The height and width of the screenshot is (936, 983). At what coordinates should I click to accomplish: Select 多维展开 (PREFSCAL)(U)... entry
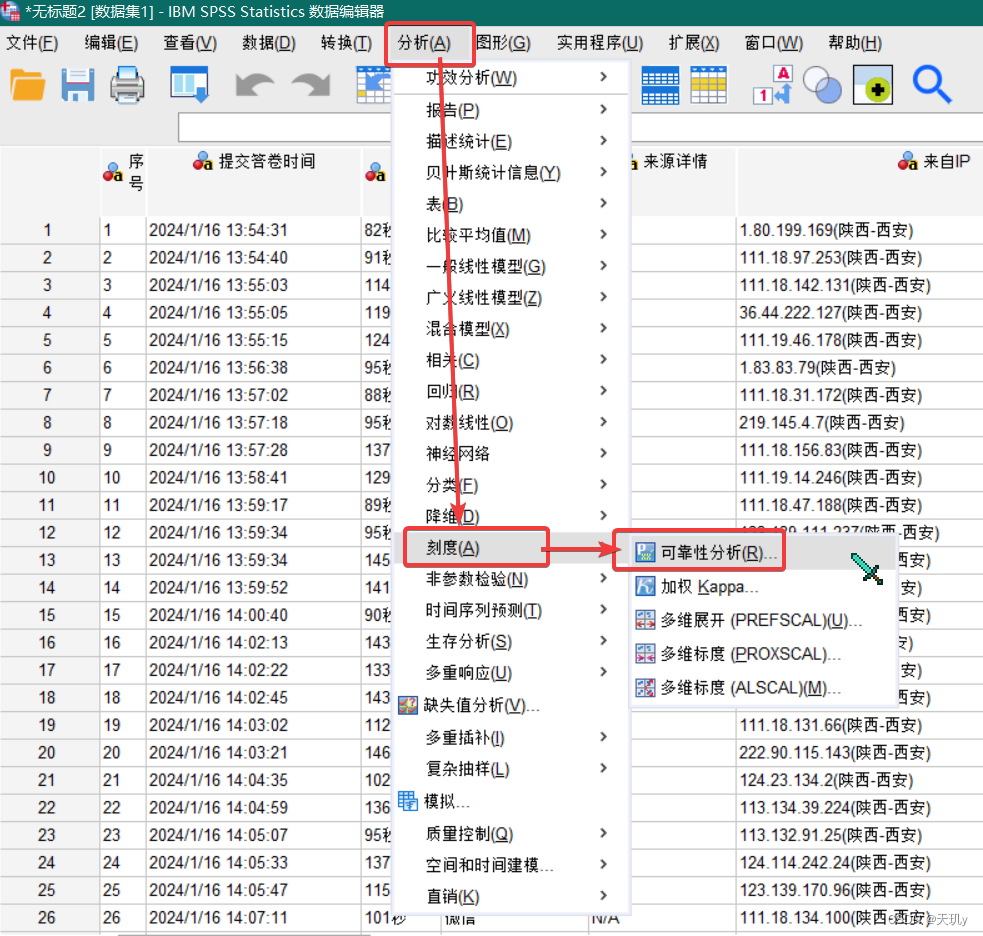coord(760,619)
